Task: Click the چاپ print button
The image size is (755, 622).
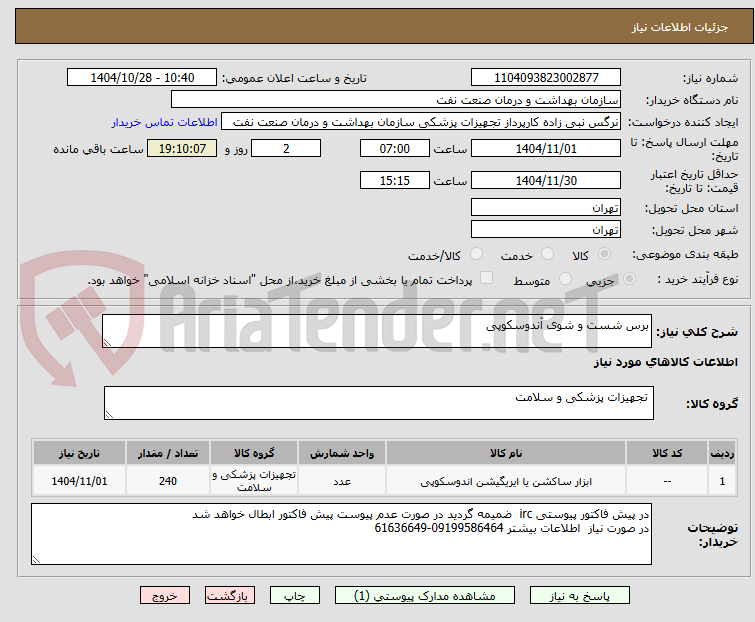Action: [x=295, y=596]
